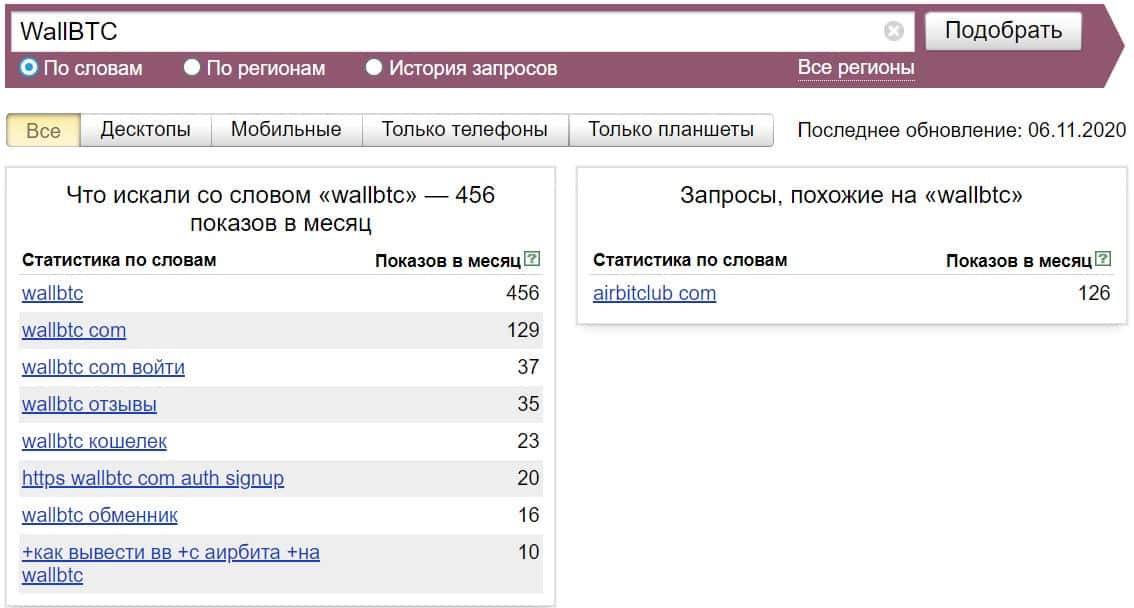Clear the search field with the X icon

tap(894, 31)
